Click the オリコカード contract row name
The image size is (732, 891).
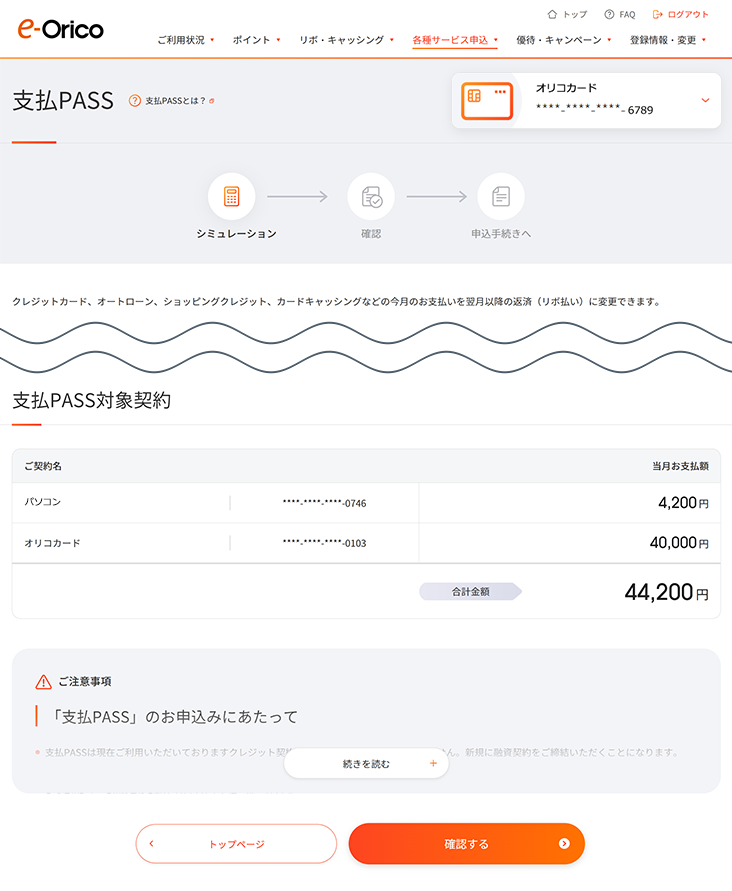tap(52, 543)
